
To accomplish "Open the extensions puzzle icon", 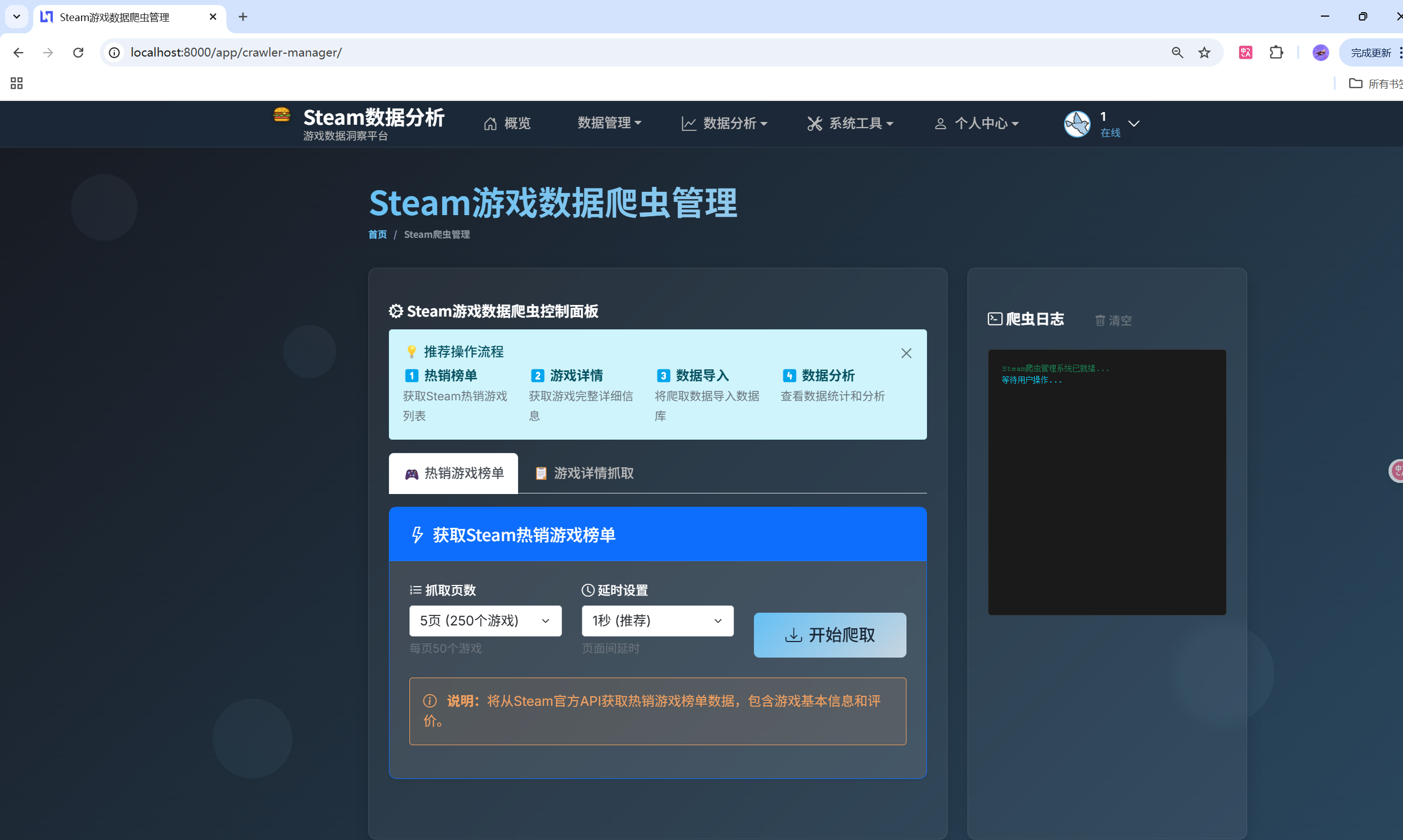I will coord(1276,53).
